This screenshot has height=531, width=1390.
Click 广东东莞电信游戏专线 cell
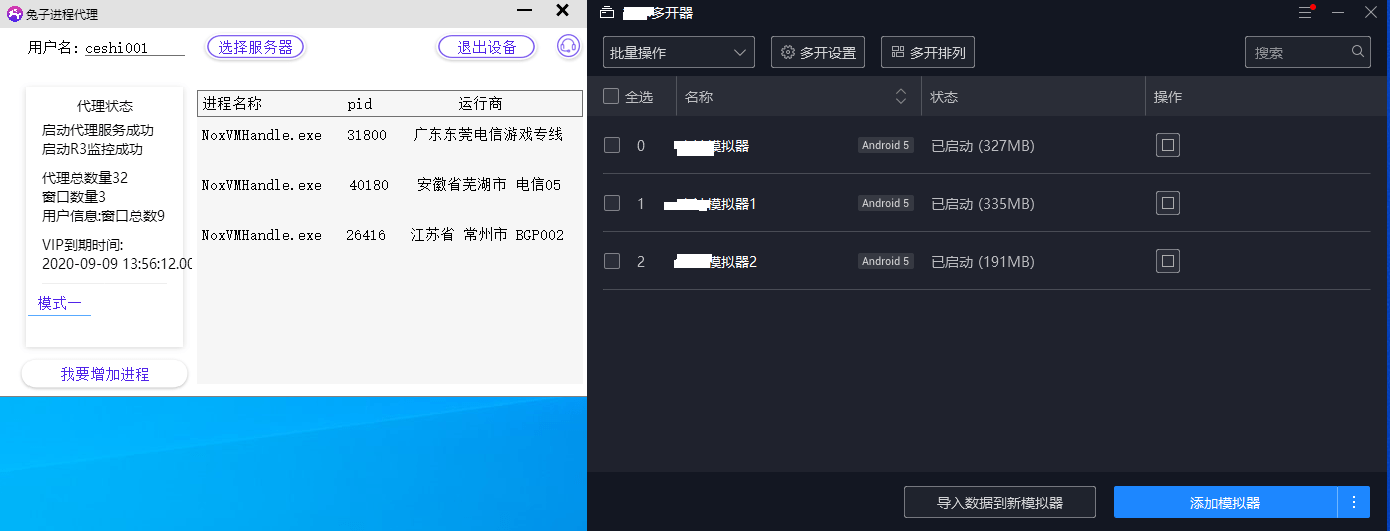[488, 134]
